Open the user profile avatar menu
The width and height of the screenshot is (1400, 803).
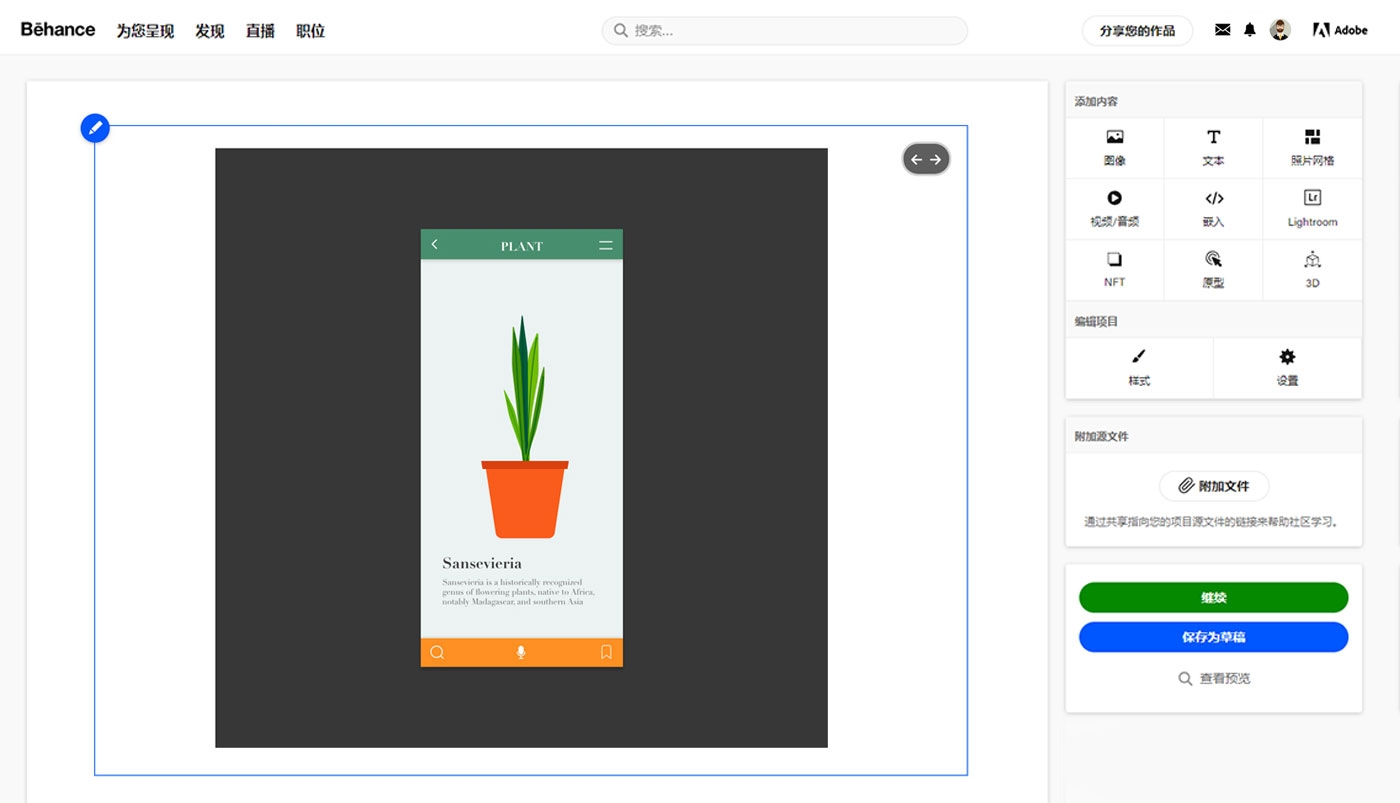pos(1280,30)
